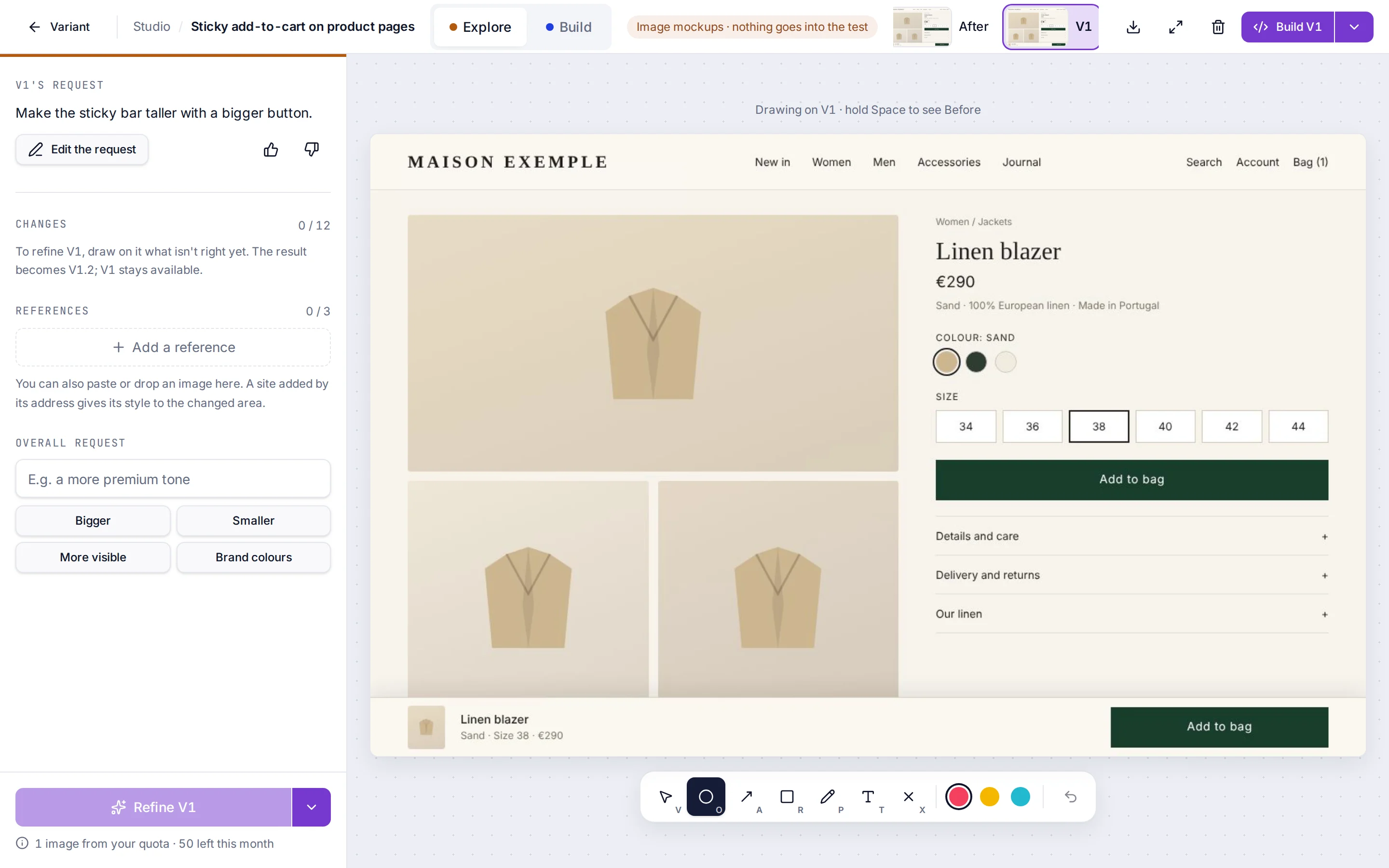Switch to the Build mode tab
The image size is (1389, 868).
(569, 27)
